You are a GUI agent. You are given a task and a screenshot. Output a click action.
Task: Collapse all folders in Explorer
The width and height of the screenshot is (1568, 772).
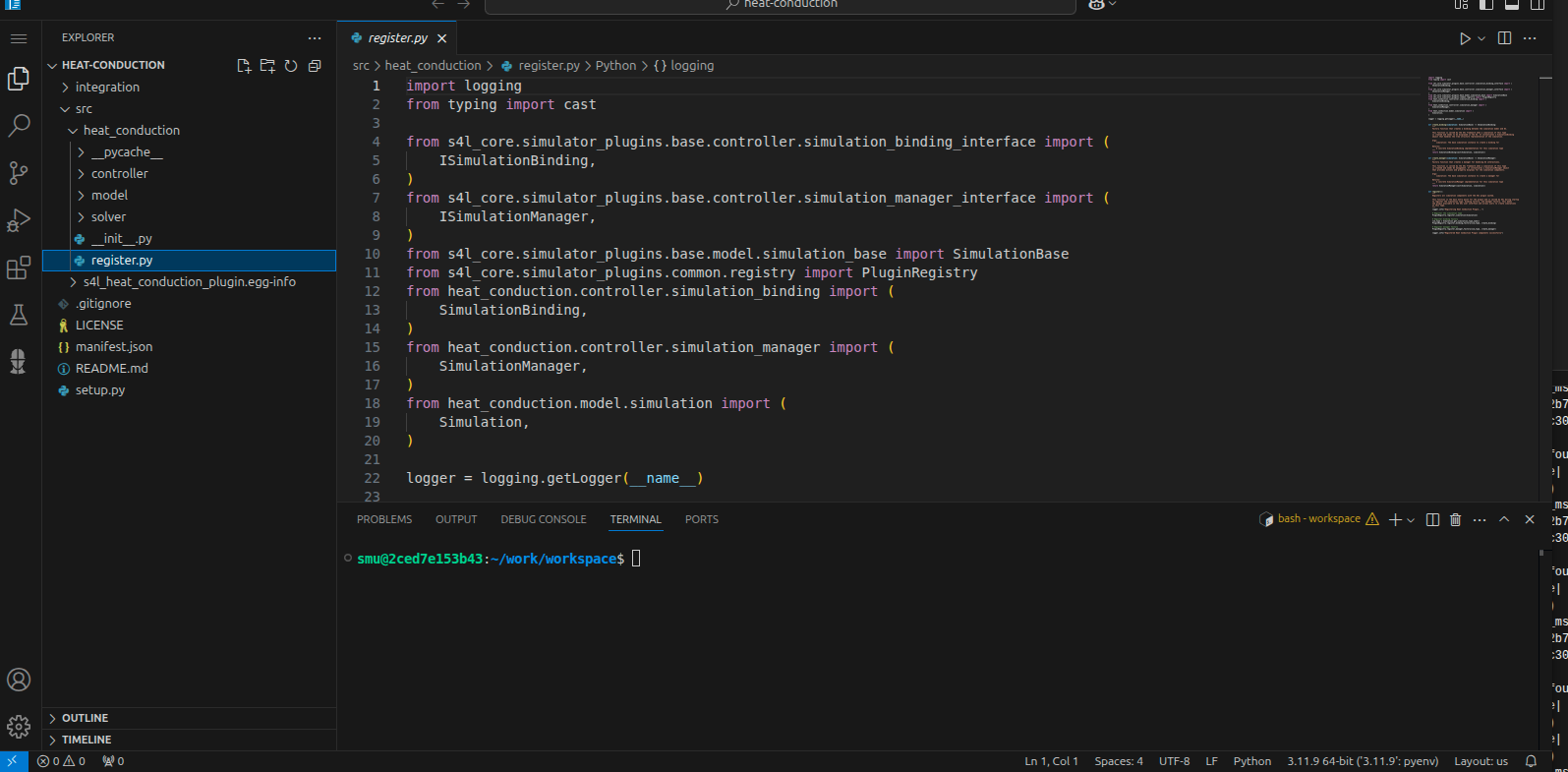pos(315,66)
